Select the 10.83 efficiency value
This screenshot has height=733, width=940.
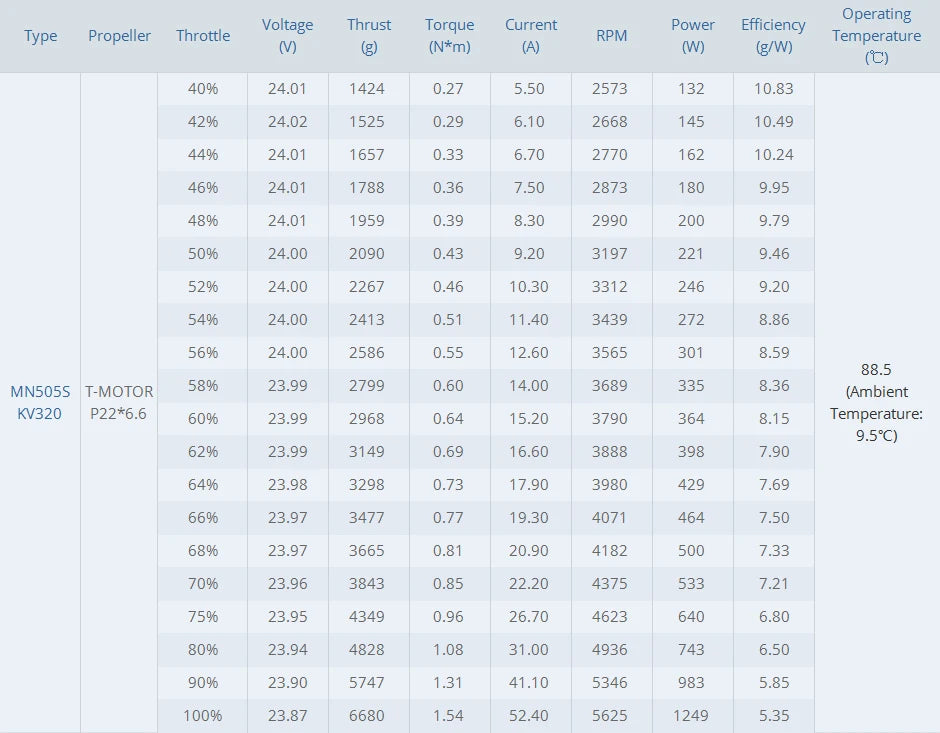point(773,89)
